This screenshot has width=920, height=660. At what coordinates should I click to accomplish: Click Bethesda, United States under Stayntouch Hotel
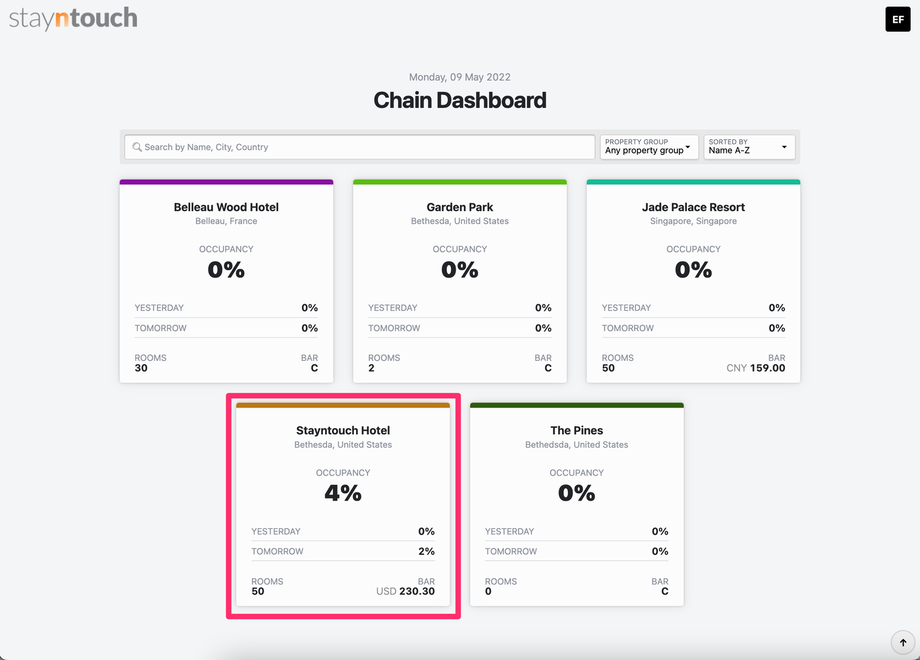343,445
